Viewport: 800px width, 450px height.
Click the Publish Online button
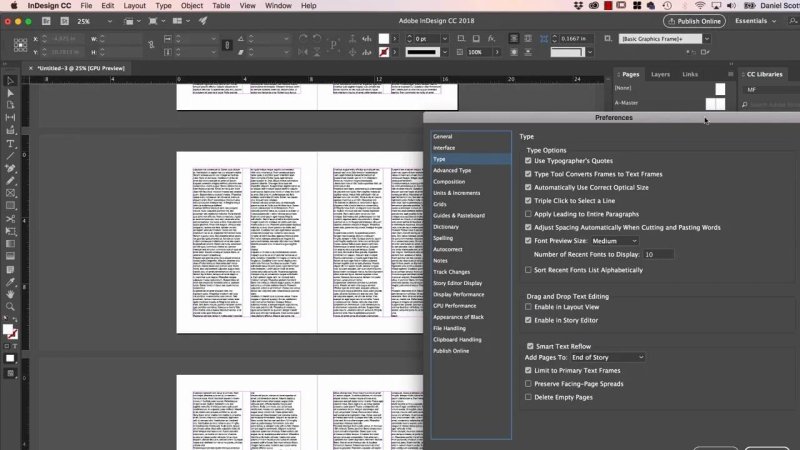coord(694,21)
